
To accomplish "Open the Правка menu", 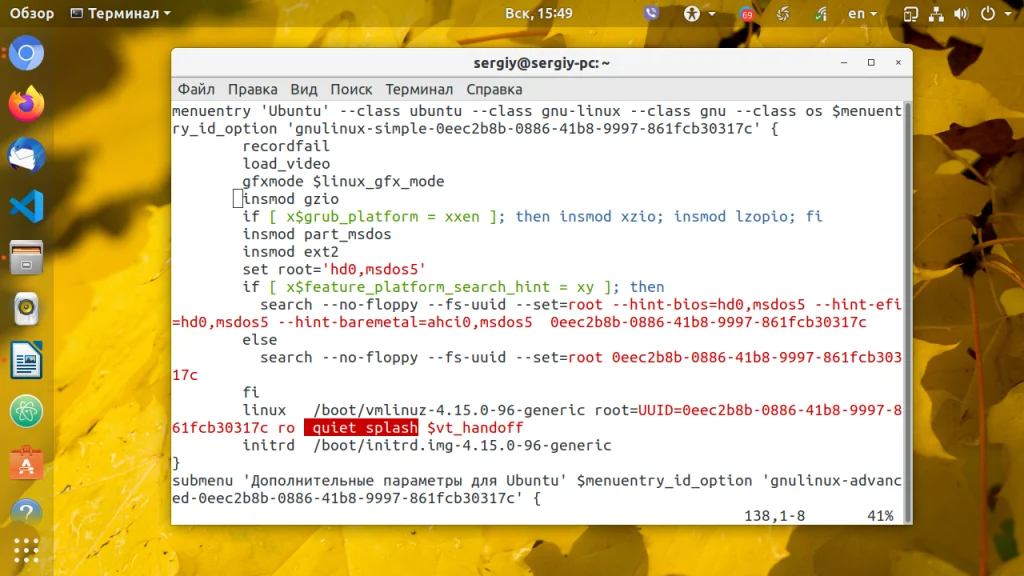I will [253, 89].
